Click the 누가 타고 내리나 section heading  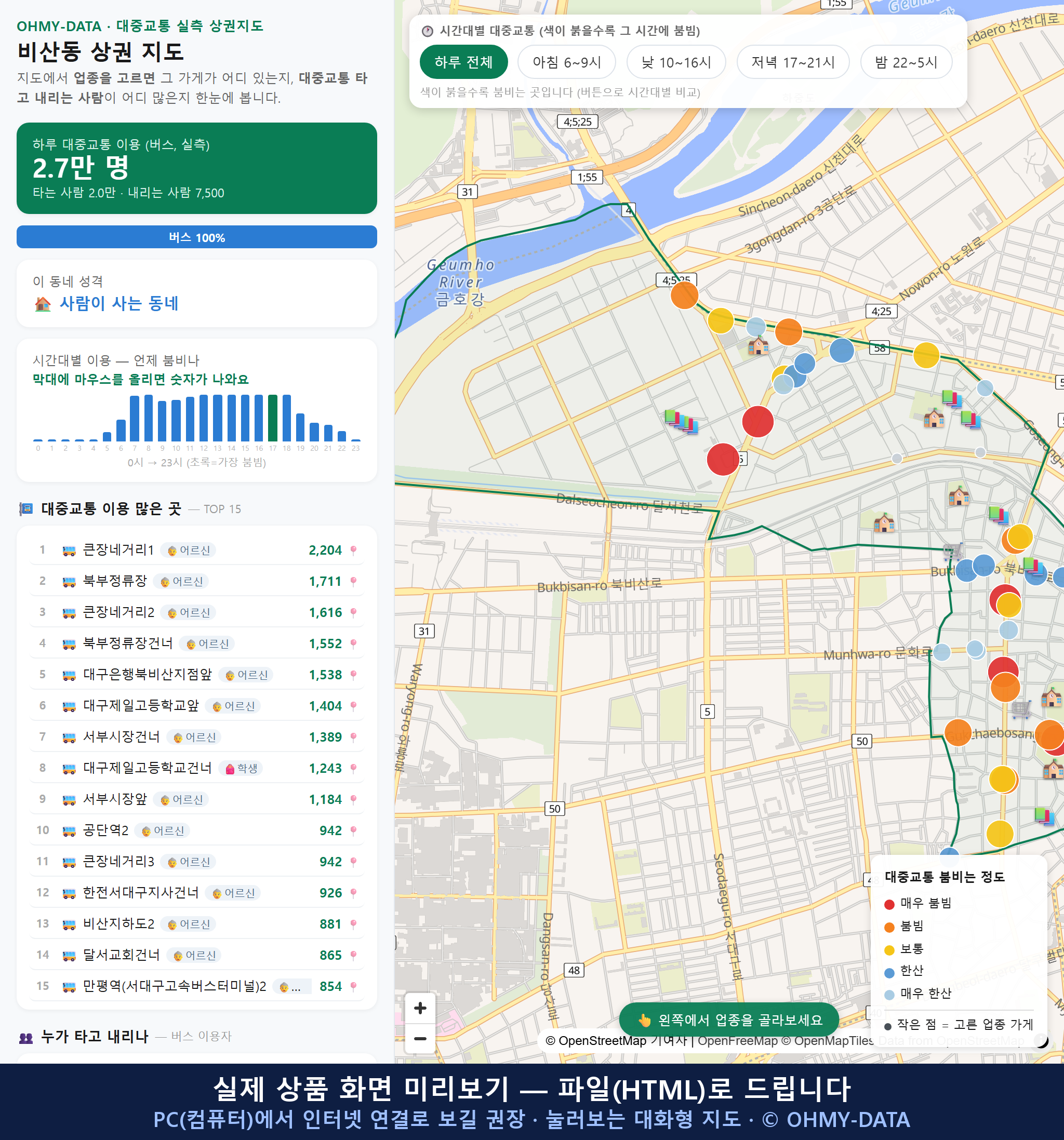(x=95, y=1036)
